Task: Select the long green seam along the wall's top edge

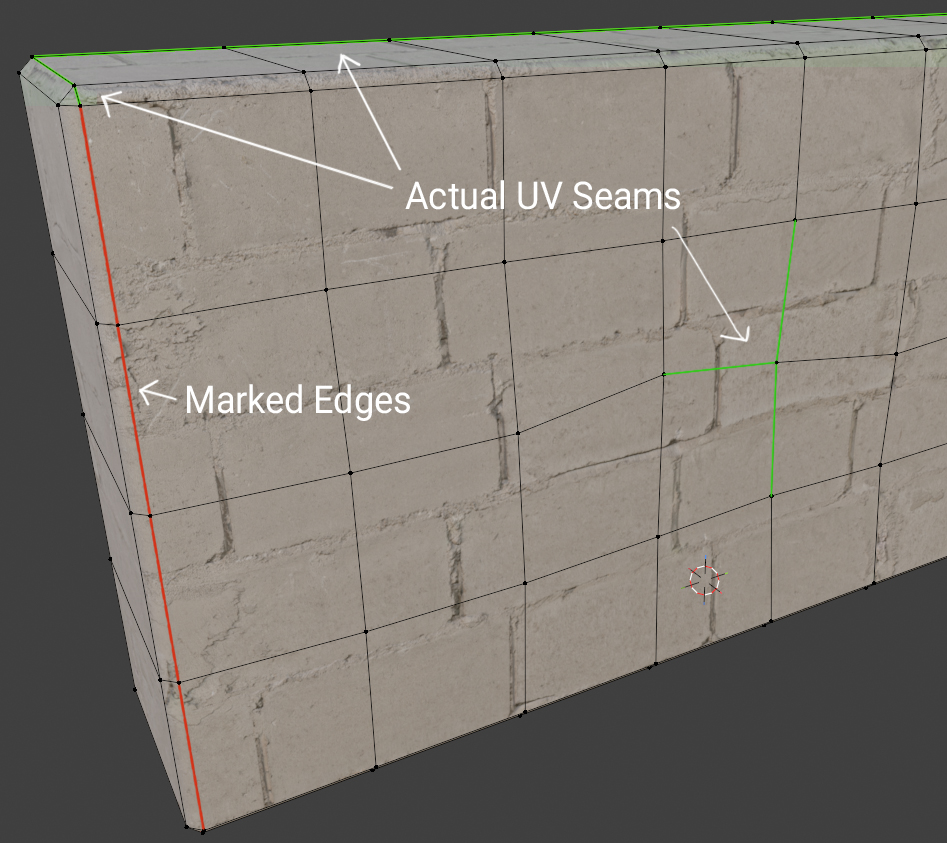Action: [x=489, y=36]
